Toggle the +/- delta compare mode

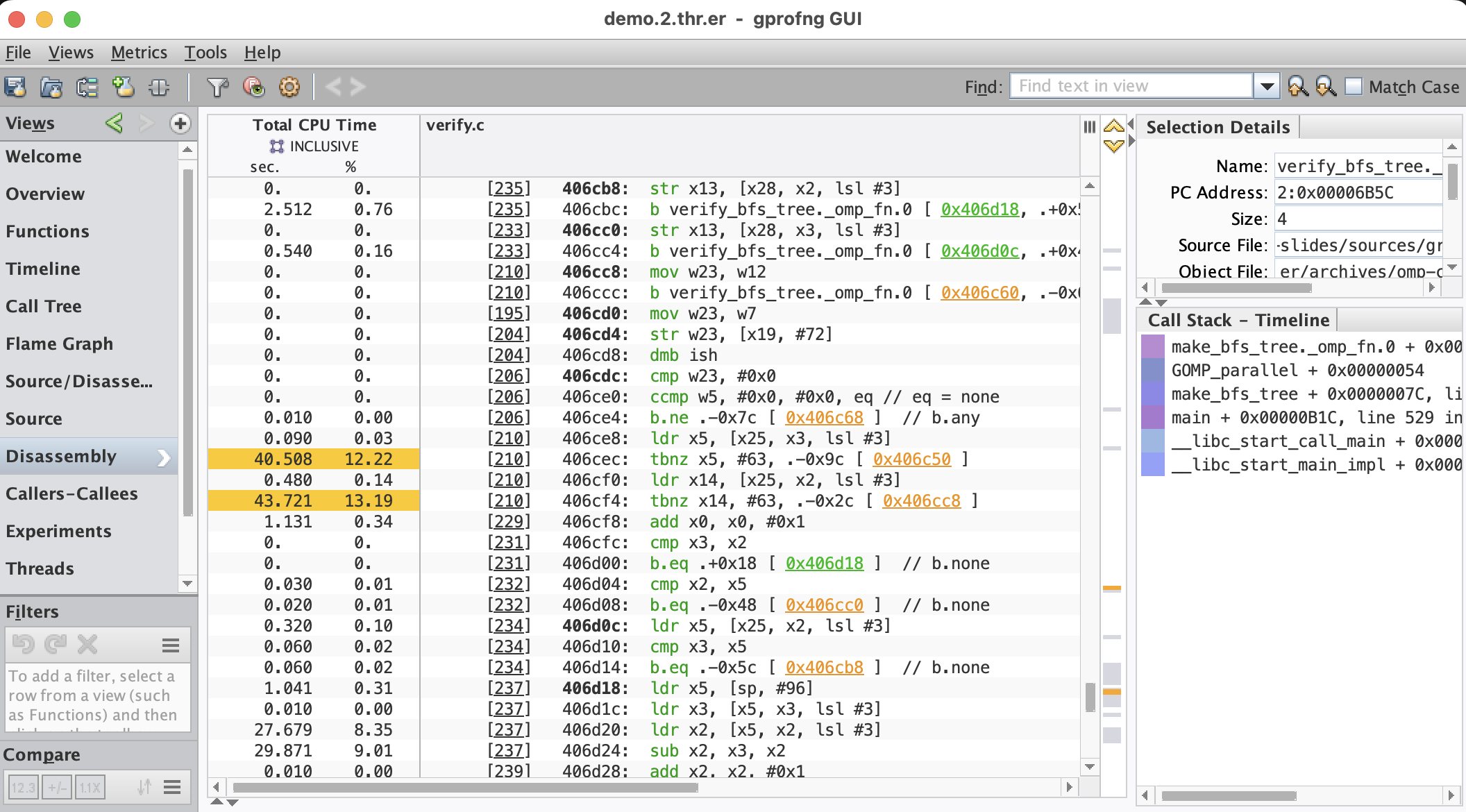coord(57,787)
